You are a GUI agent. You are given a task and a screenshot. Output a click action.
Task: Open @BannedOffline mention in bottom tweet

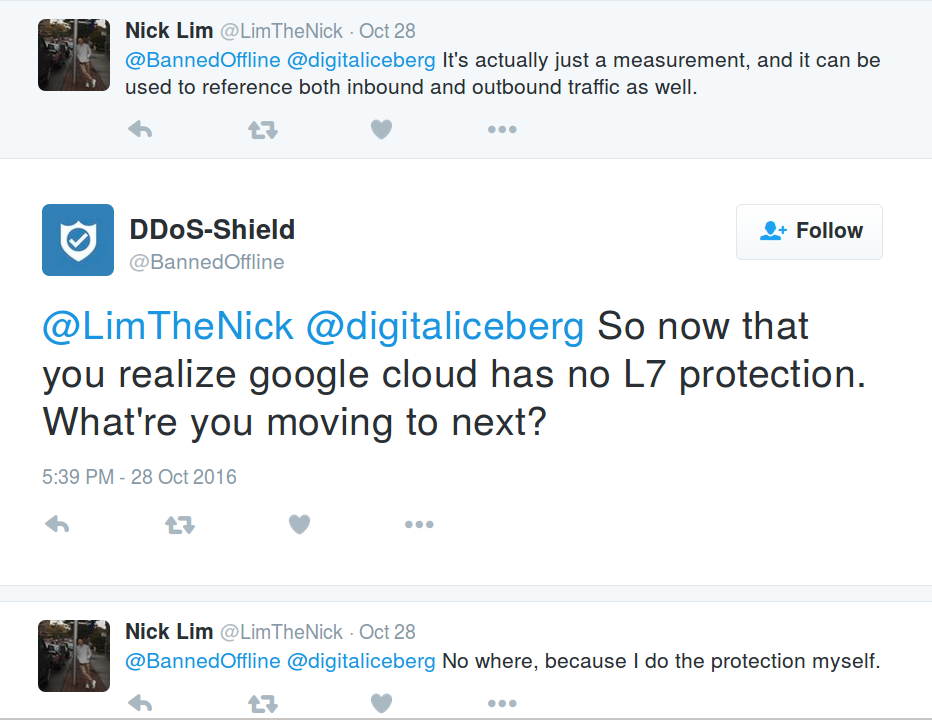[x=203, y=661]
